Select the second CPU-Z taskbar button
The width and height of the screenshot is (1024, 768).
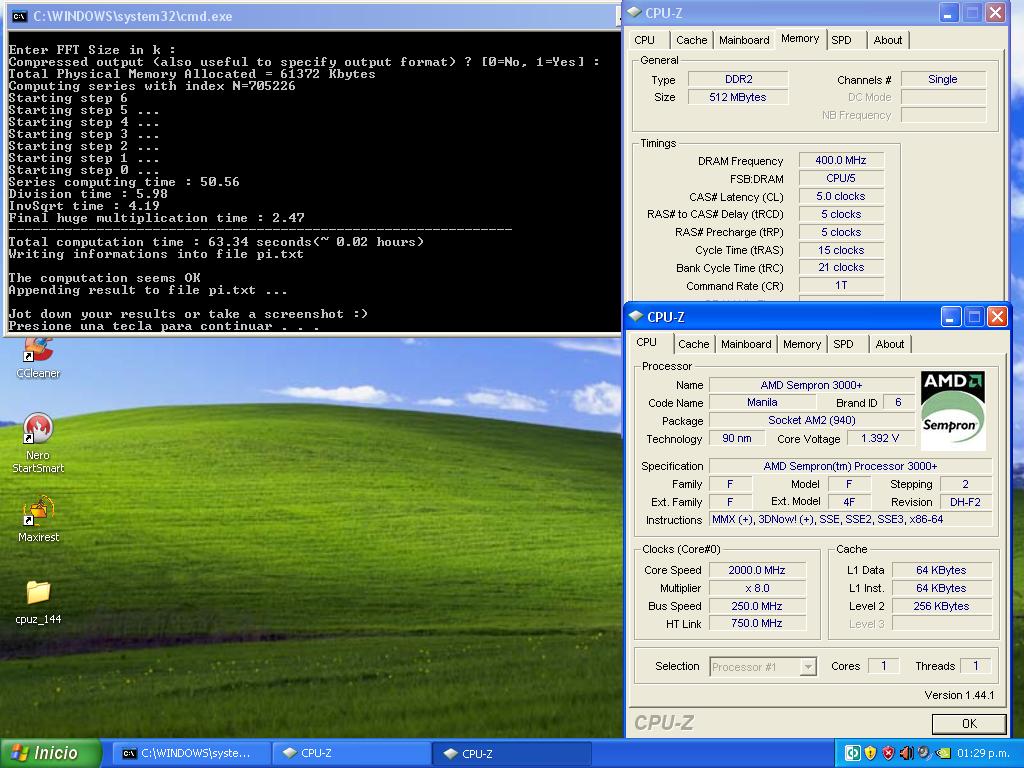coord(512,753)
